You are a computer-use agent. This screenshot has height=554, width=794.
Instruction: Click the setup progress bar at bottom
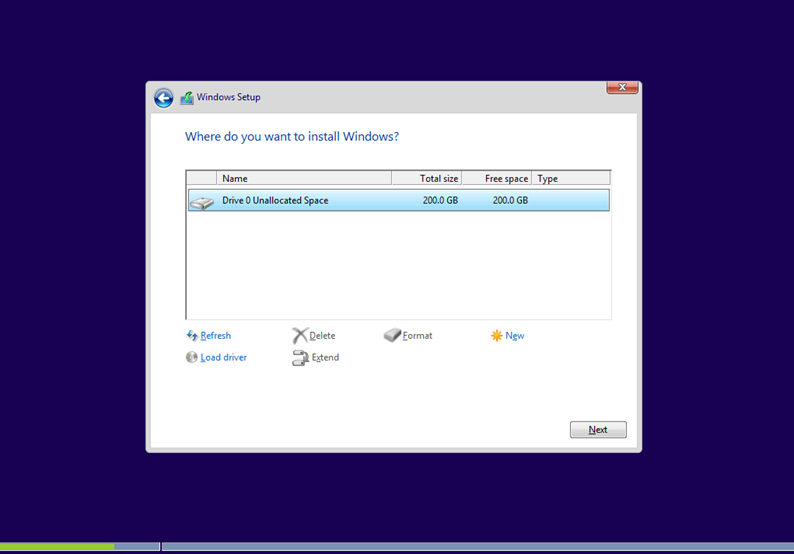(x=397, y=546)
